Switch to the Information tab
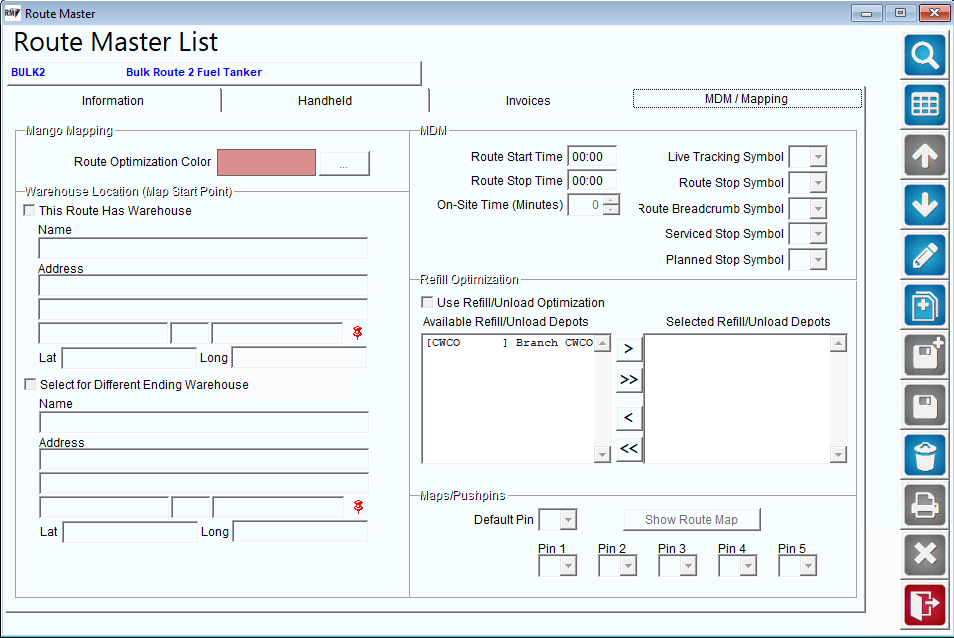 tap(113, 100)
